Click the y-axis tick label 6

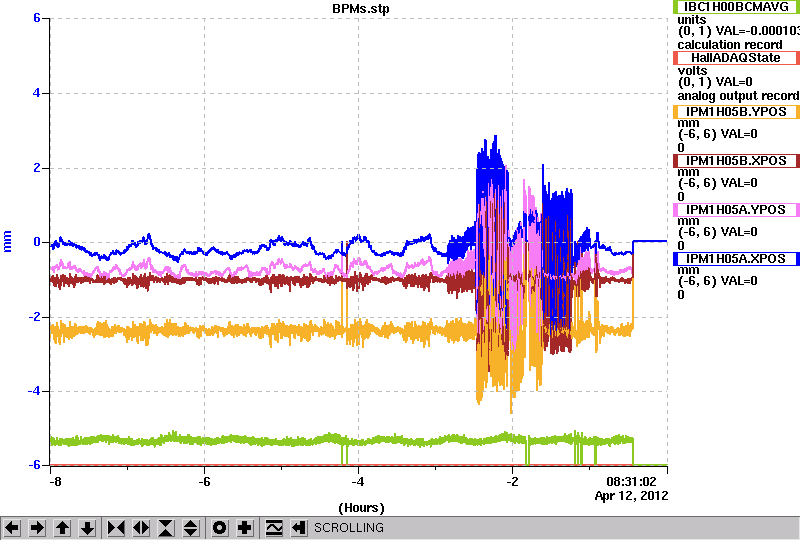[37, 18]
